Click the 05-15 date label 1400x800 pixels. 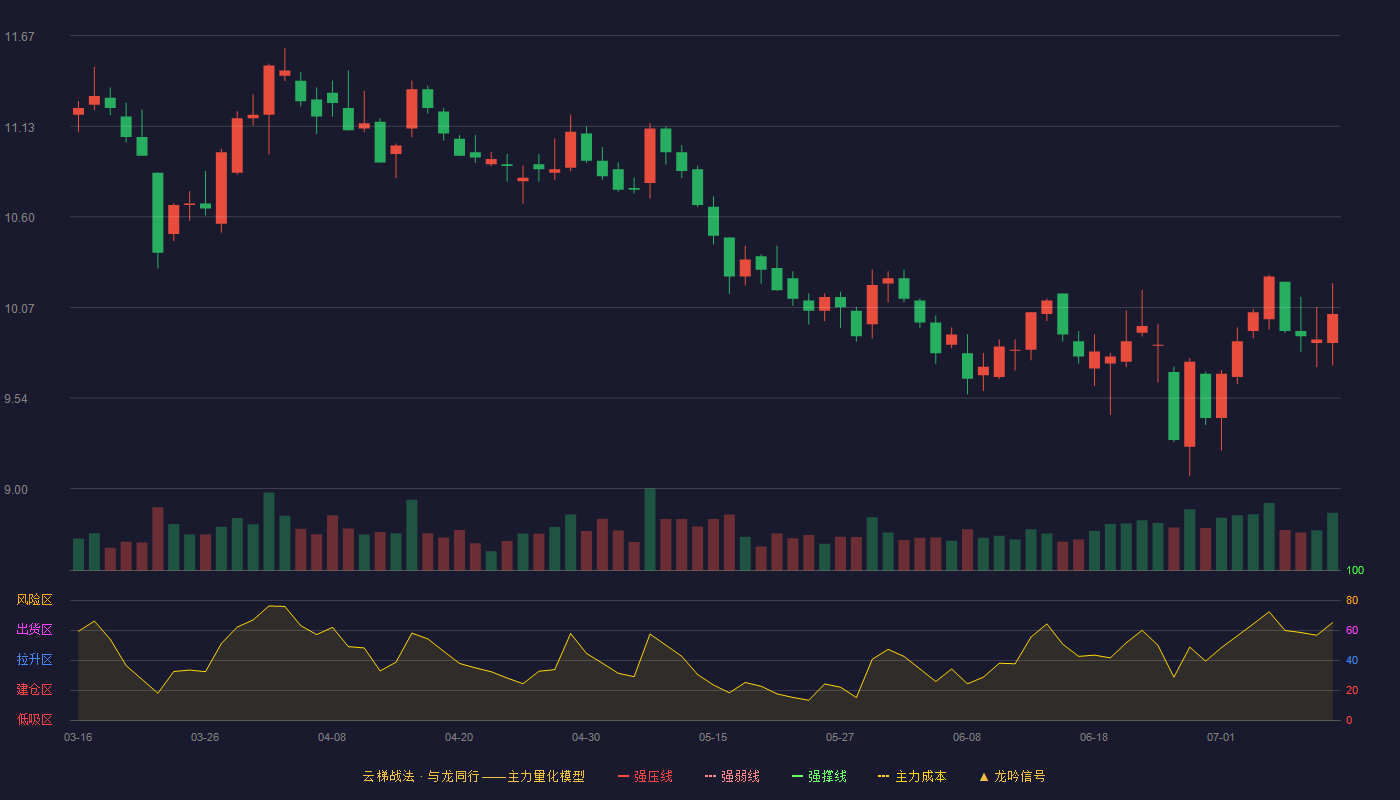713,737
